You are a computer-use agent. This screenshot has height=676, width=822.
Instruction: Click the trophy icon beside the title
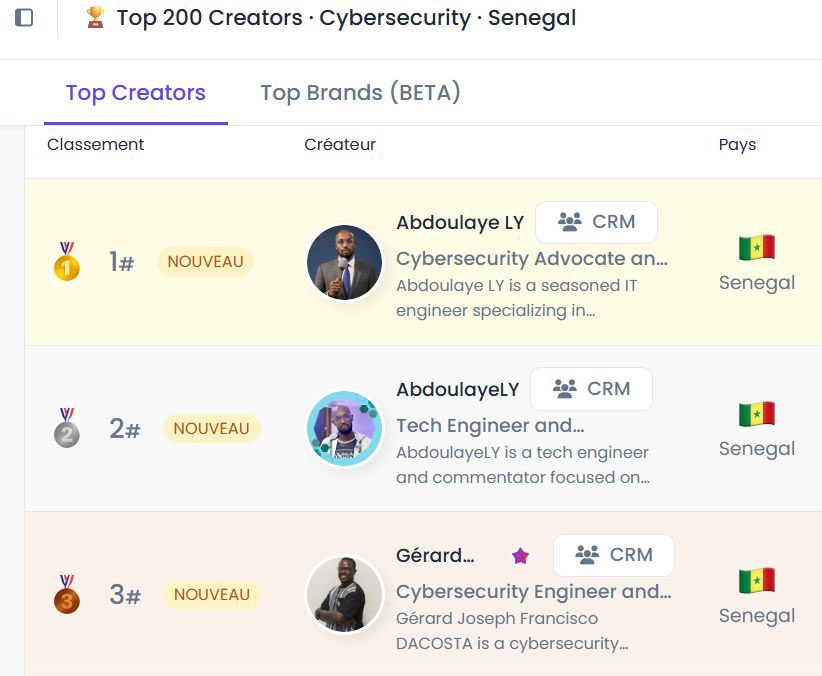coord(95,17)
